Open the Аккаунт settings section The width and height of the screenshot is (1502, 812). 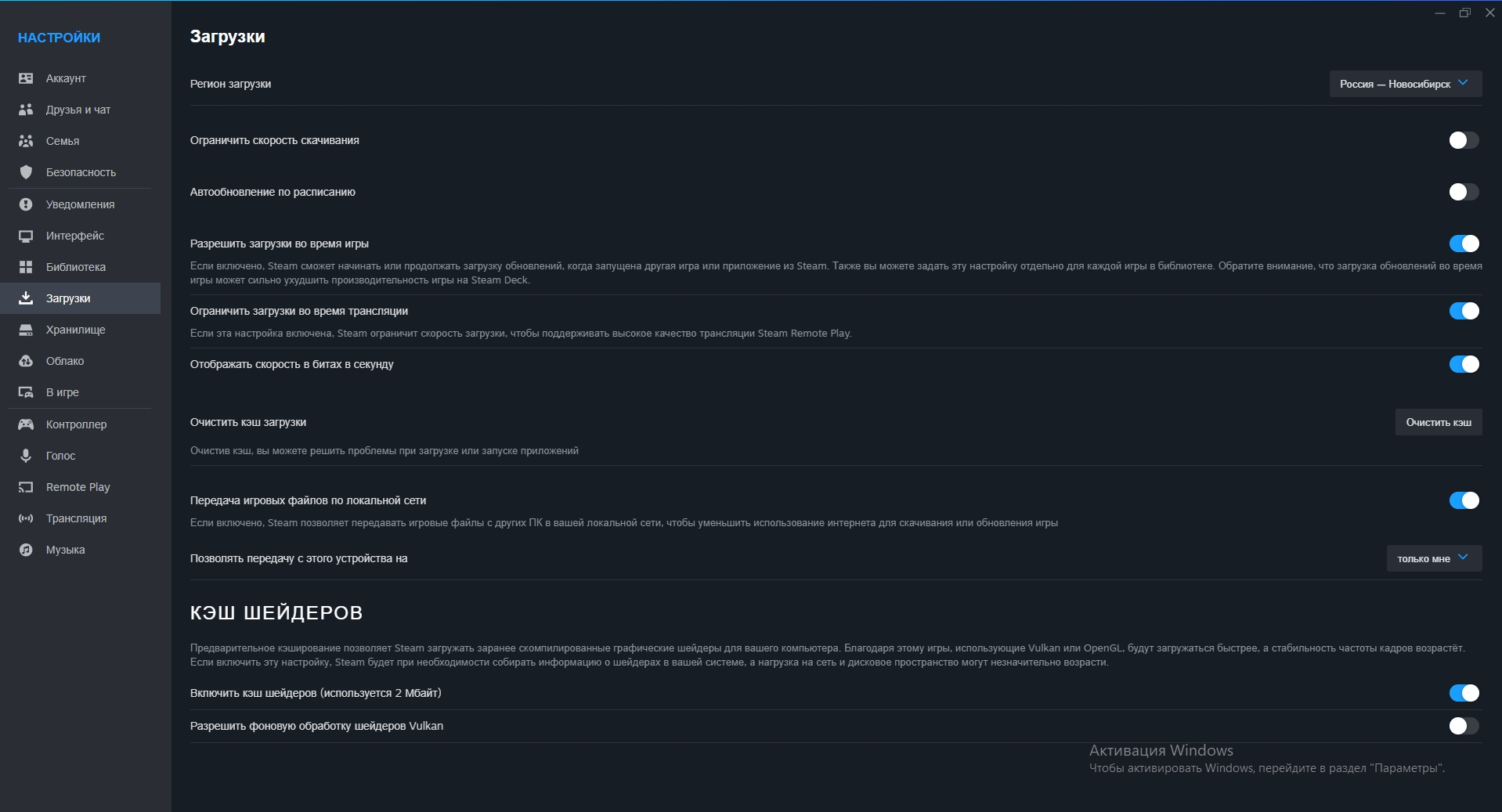(x=66, y=78)
